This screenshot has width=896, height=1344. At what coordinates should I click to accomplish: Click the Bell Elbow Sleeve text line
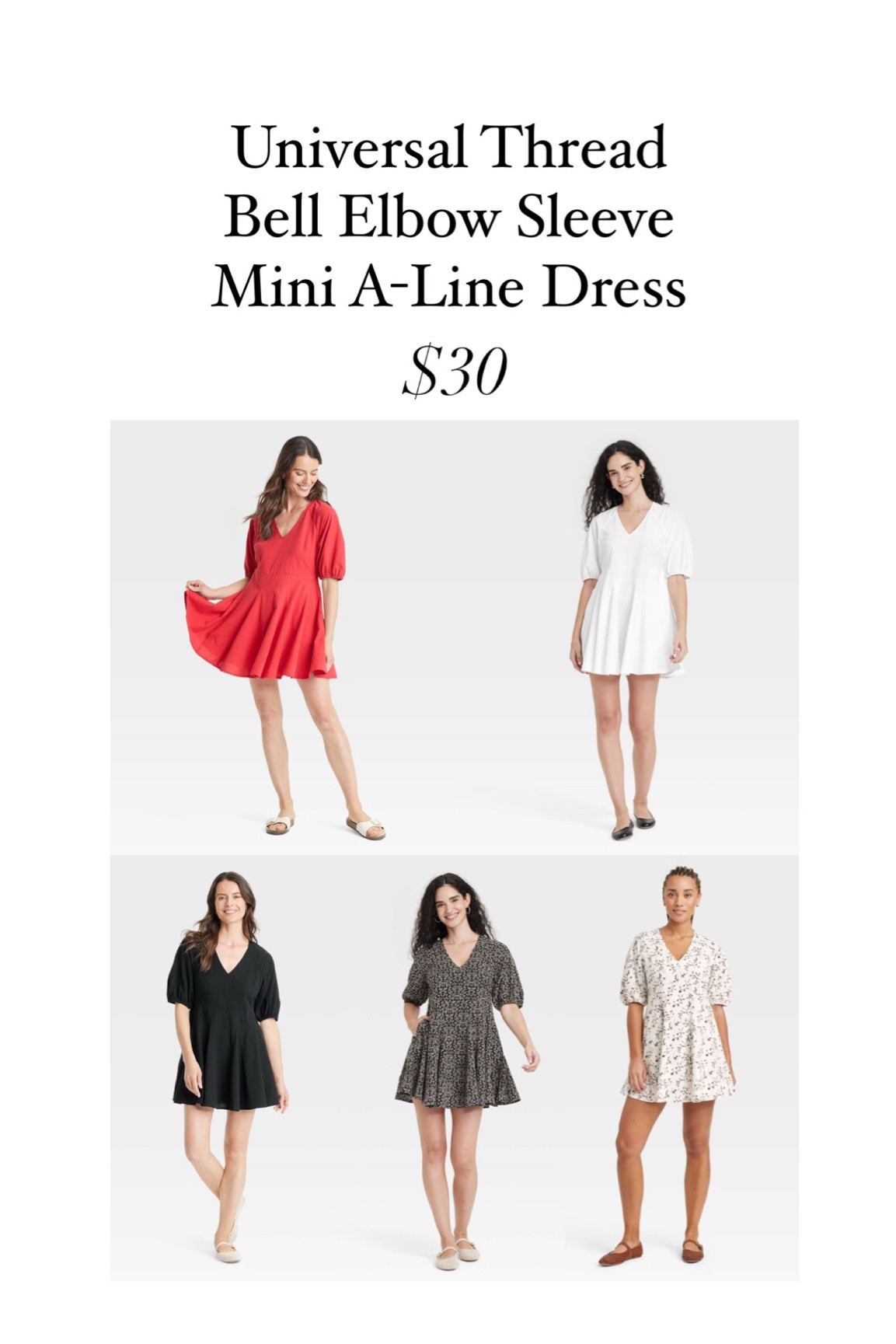click(x=448, y=218)
